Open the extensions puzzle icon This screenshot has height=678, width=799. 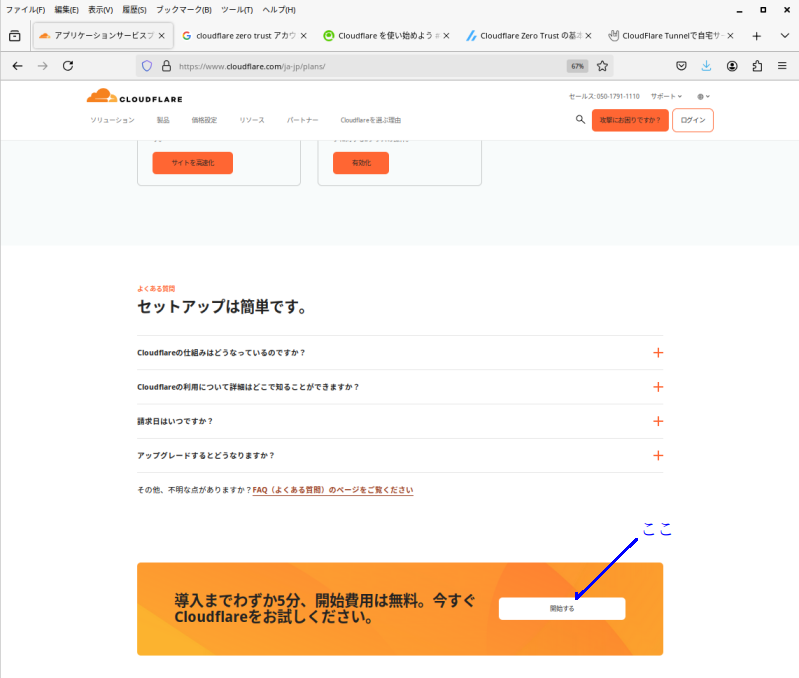(x=757, y=66)
